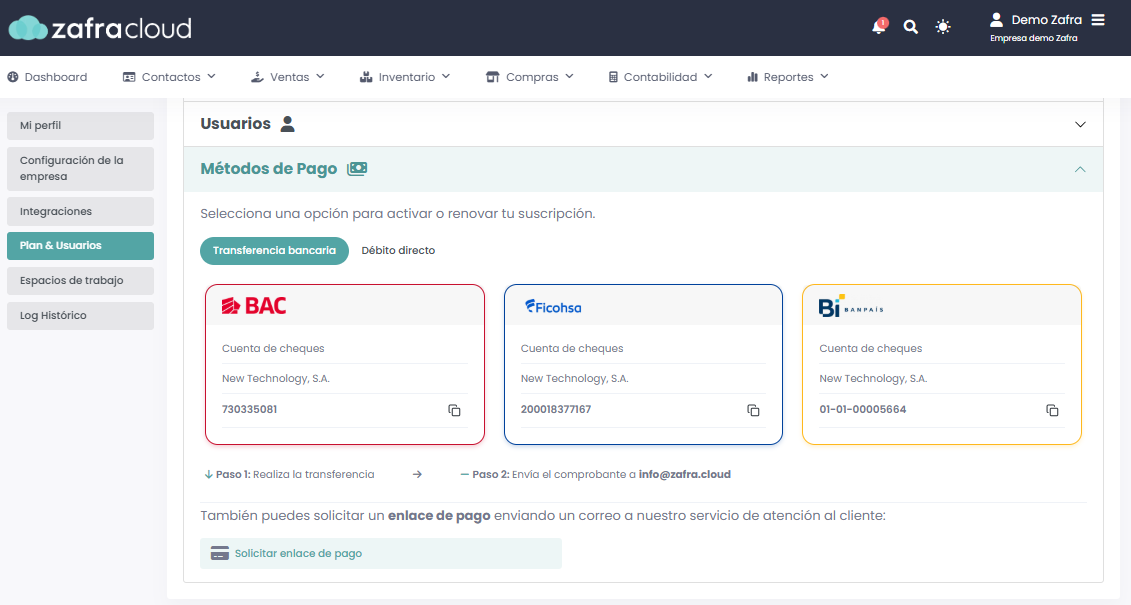Open the Ventas dropdown arrow

pyautogui.click(x=320, y=76)
